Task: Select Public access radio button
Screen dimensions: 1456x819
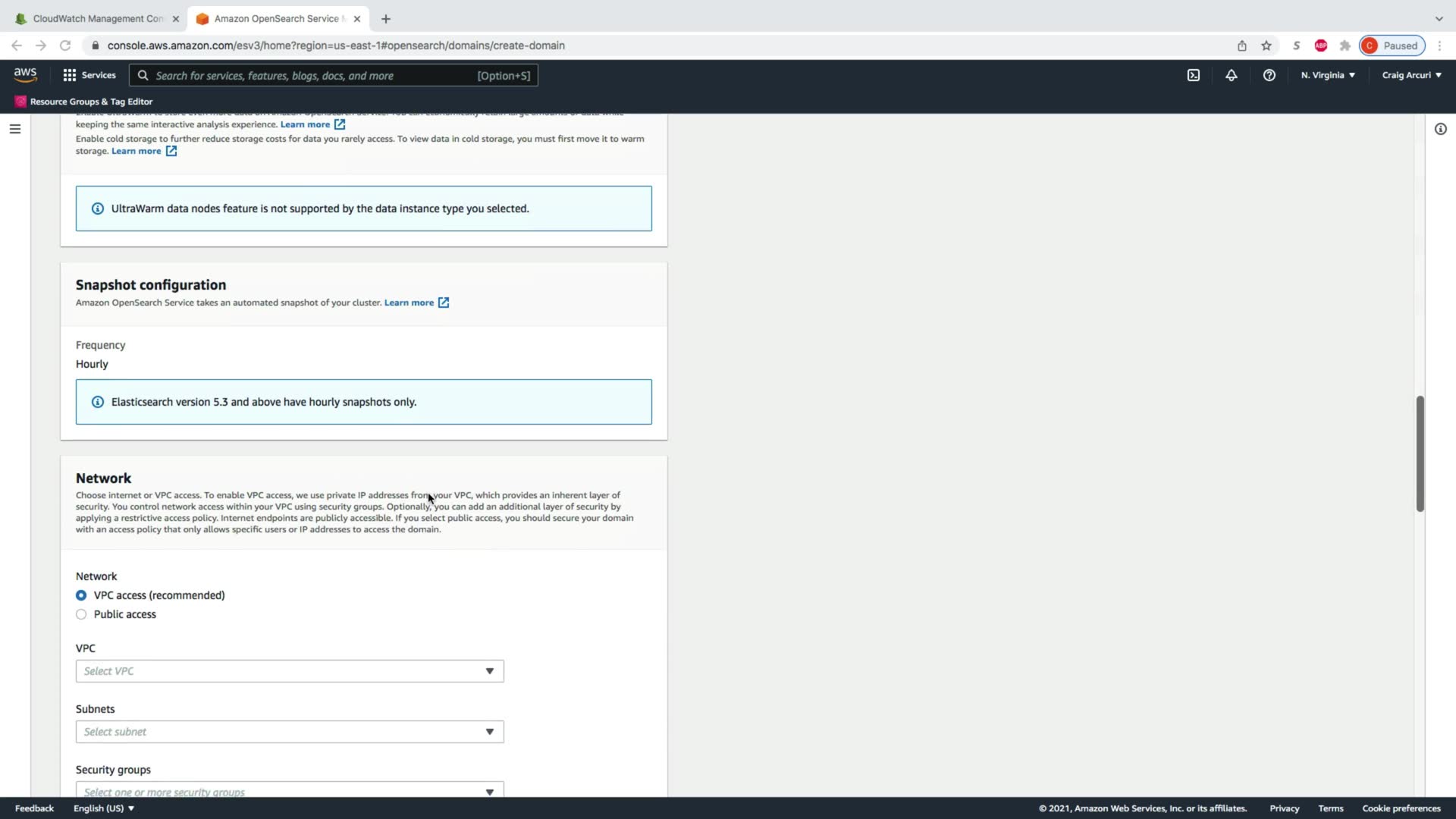Action: (x=81, y=614)
